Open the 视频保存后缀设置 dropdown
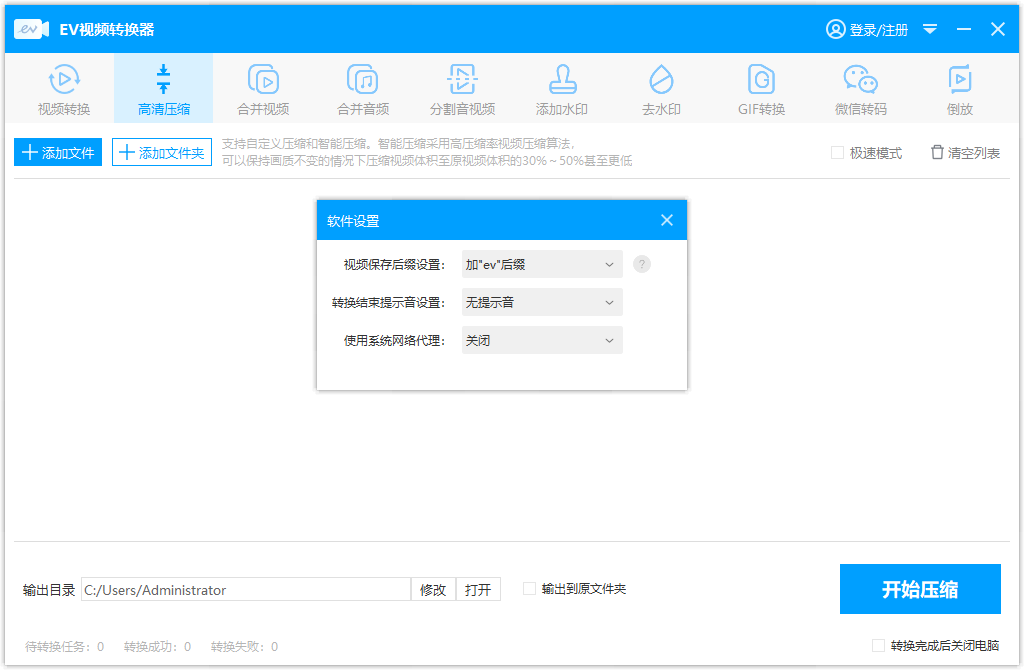 541,264
